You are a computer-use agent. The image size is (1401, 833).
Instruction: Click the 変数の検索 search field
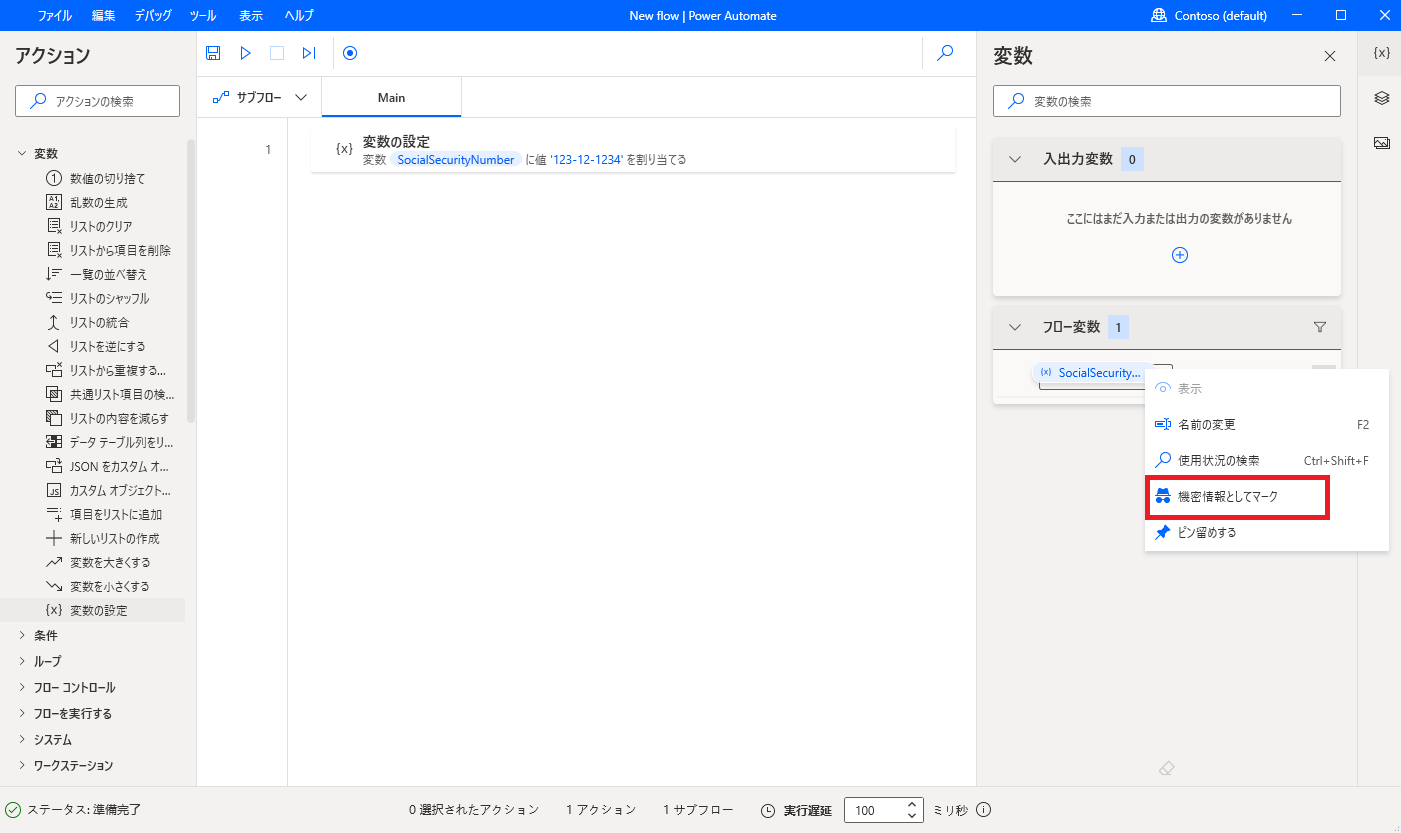(x=1166, y=101)
